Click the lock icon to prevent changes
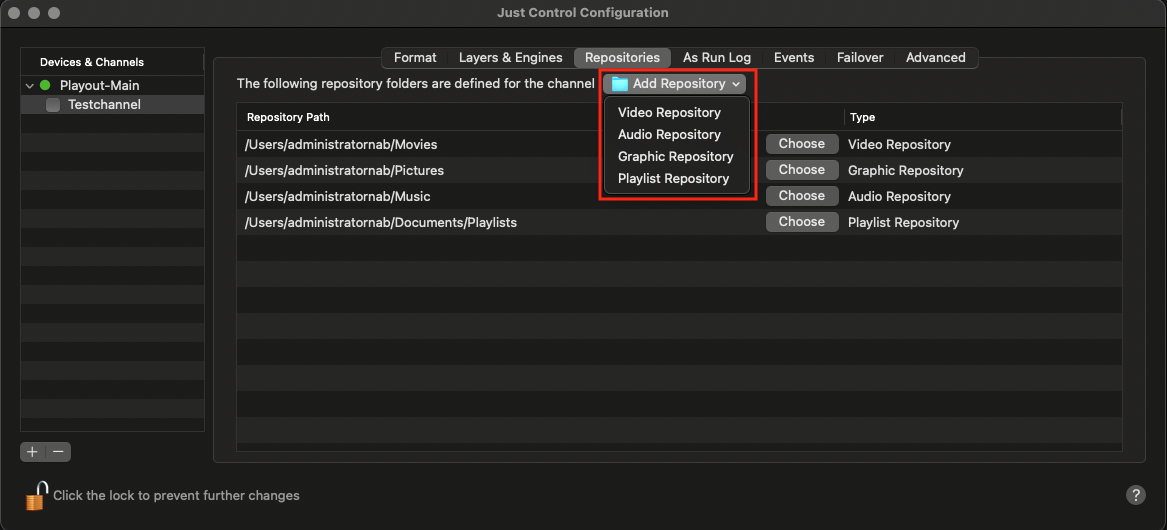This screenshot has height=530, width=1167. (x=36, y=496)
